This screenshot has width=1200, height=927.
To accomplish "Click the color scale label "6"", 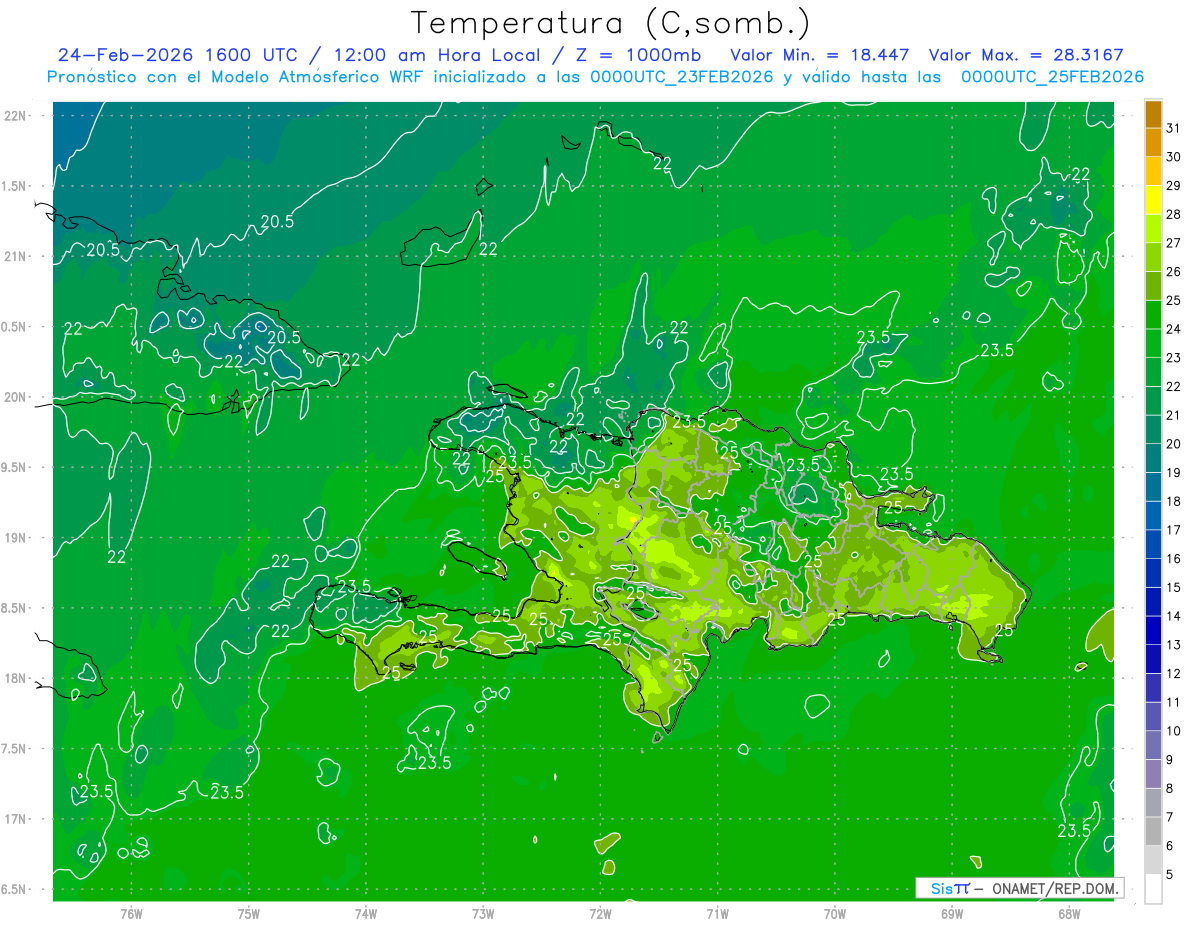I will click(x=1170, y=846).
